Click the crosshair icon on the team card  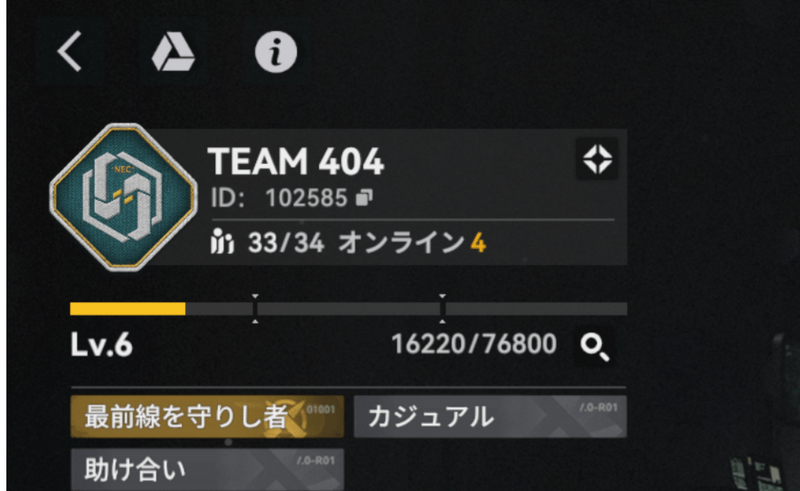point(597,159)
